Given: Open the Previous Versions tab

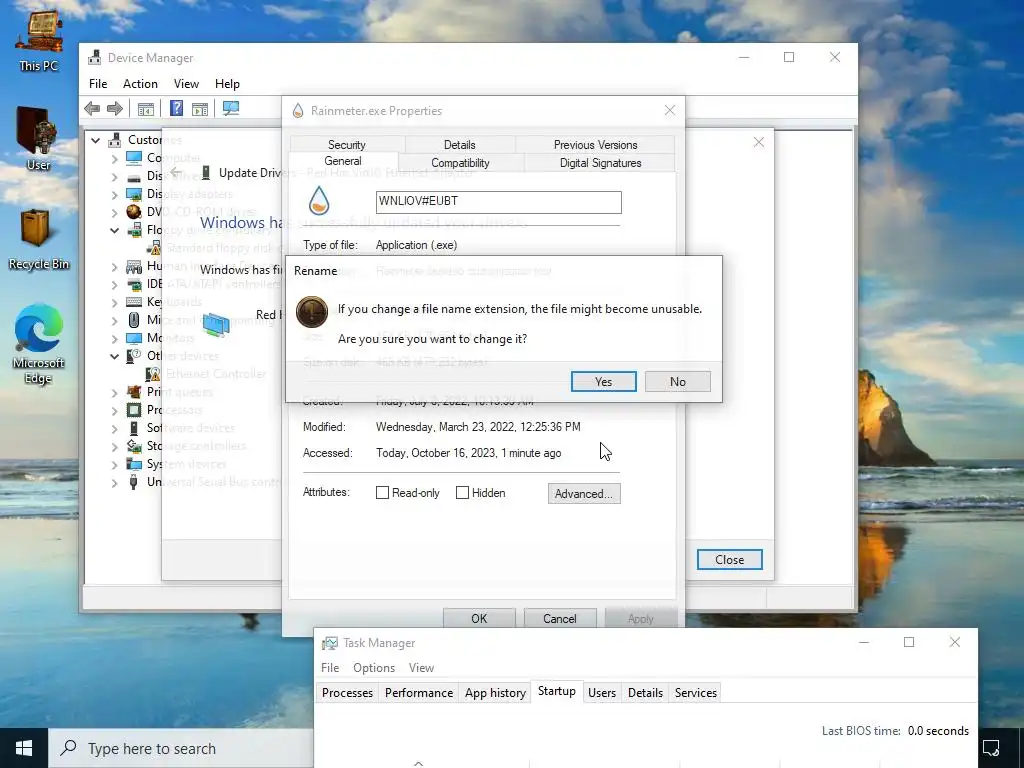Looking at the screenshot, I should tap(595, 144).
